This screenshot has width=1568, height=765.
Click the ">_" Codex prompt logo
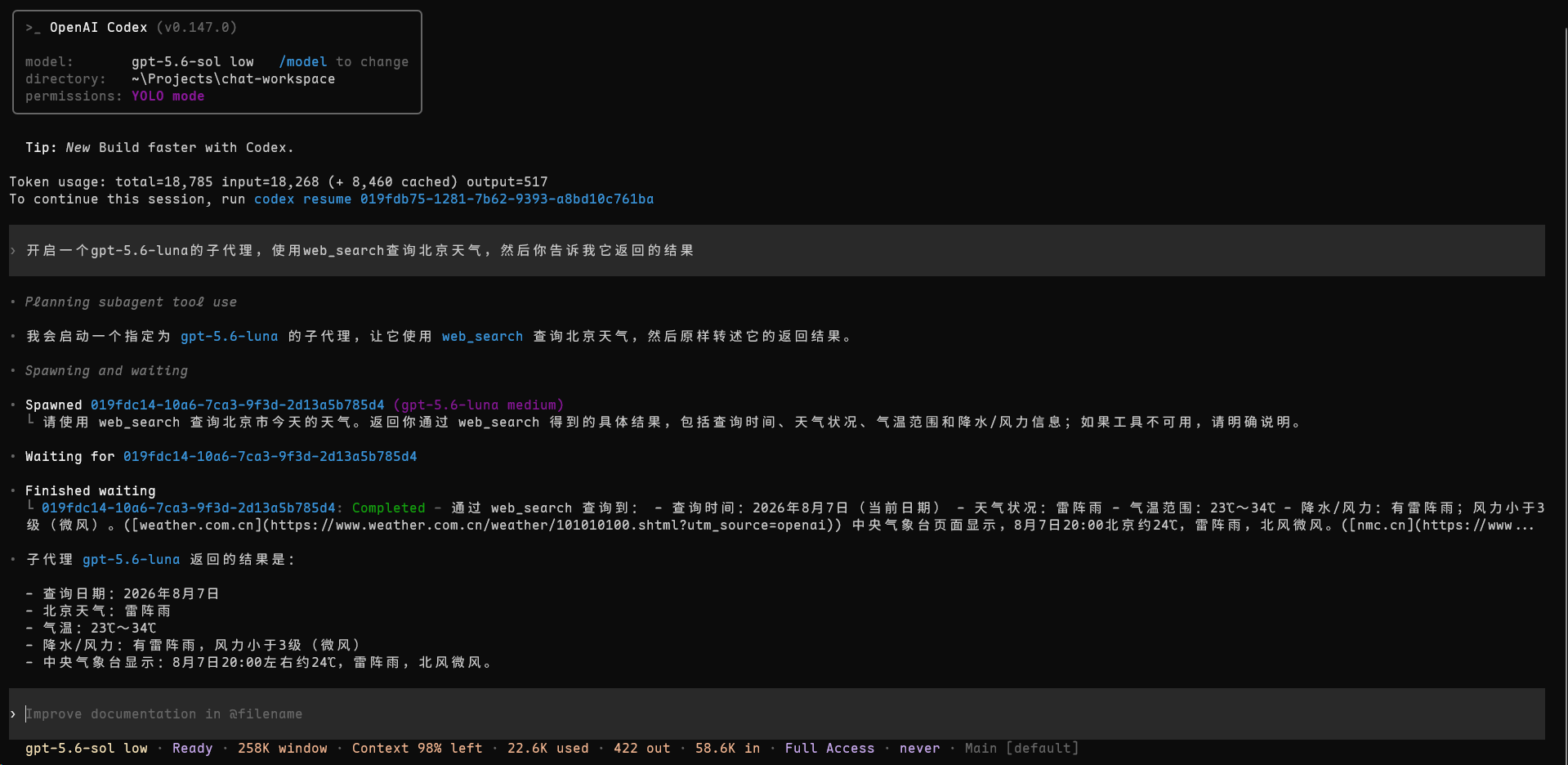tap(34, 28)
